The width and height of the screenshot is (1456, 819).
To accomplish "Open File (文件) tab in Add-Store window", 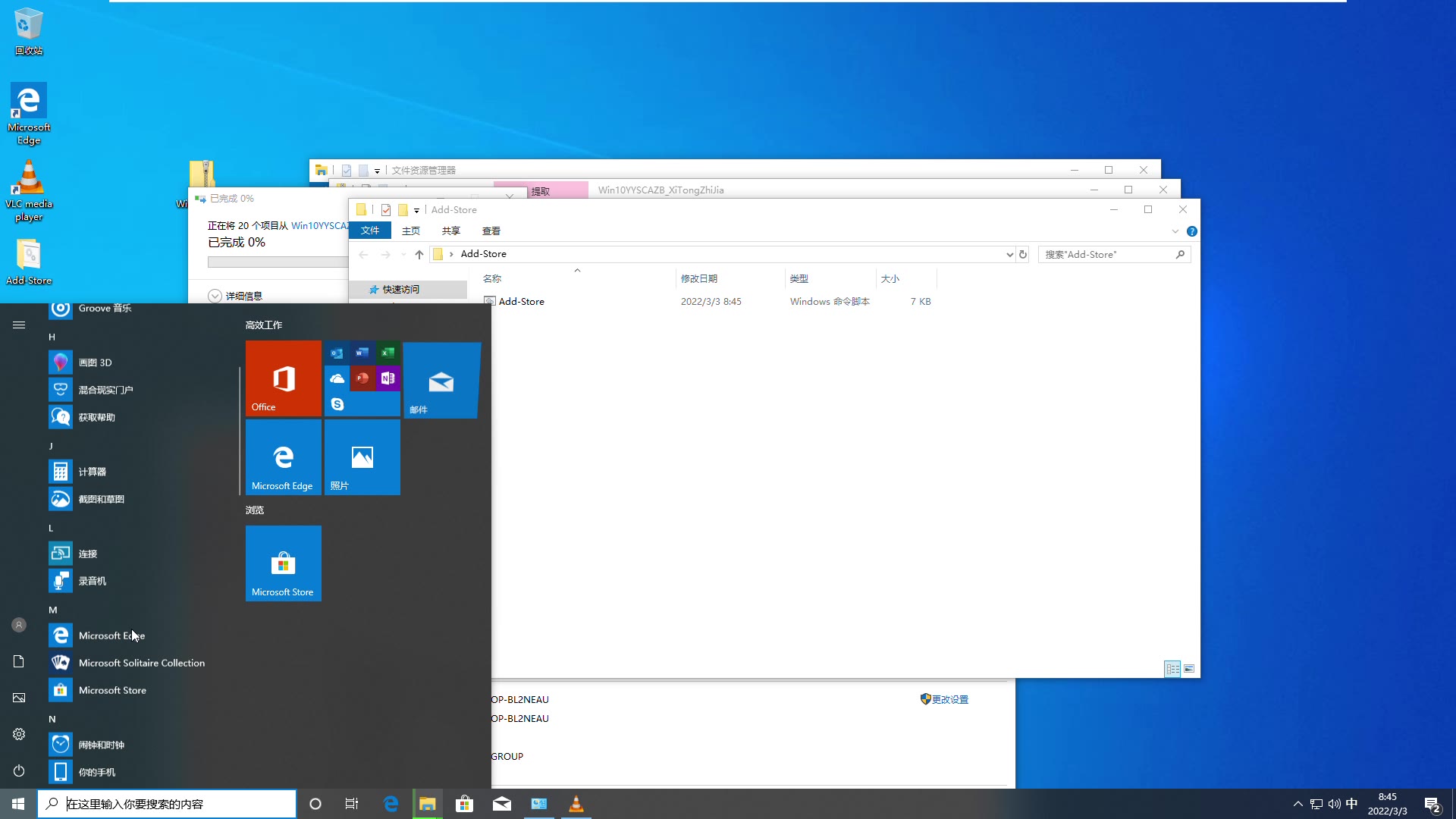I will pyautogui.click(x=370, y=231).
